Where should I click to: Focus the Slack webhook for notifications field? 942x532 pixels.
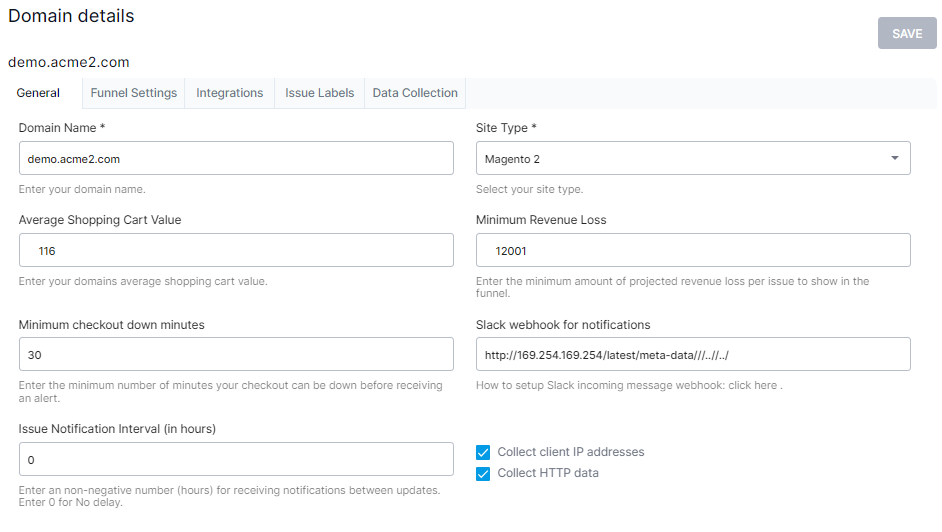(693, 355)
